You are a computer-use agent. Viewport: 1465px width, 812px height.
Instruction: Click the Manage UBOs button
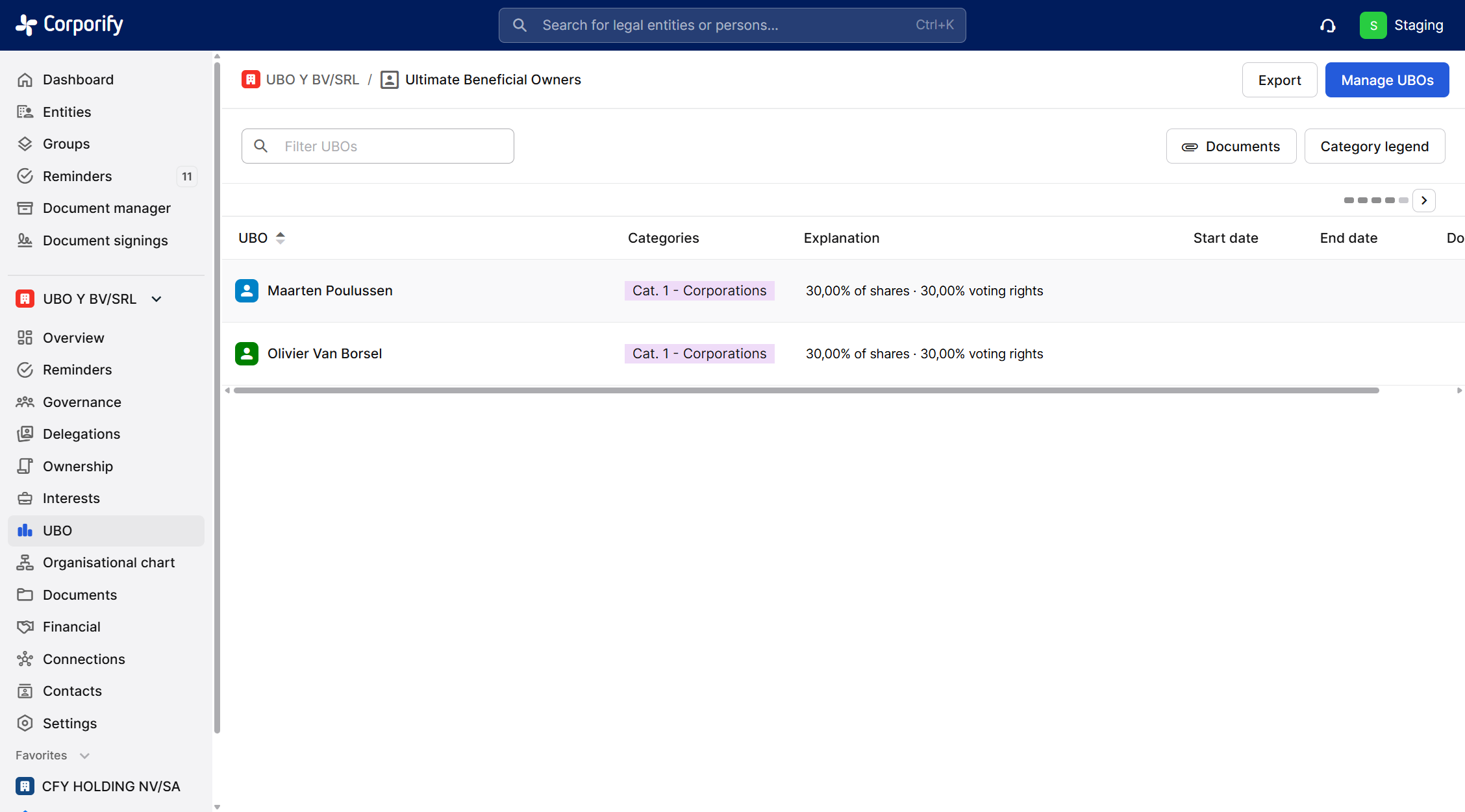pos(1387,80)
